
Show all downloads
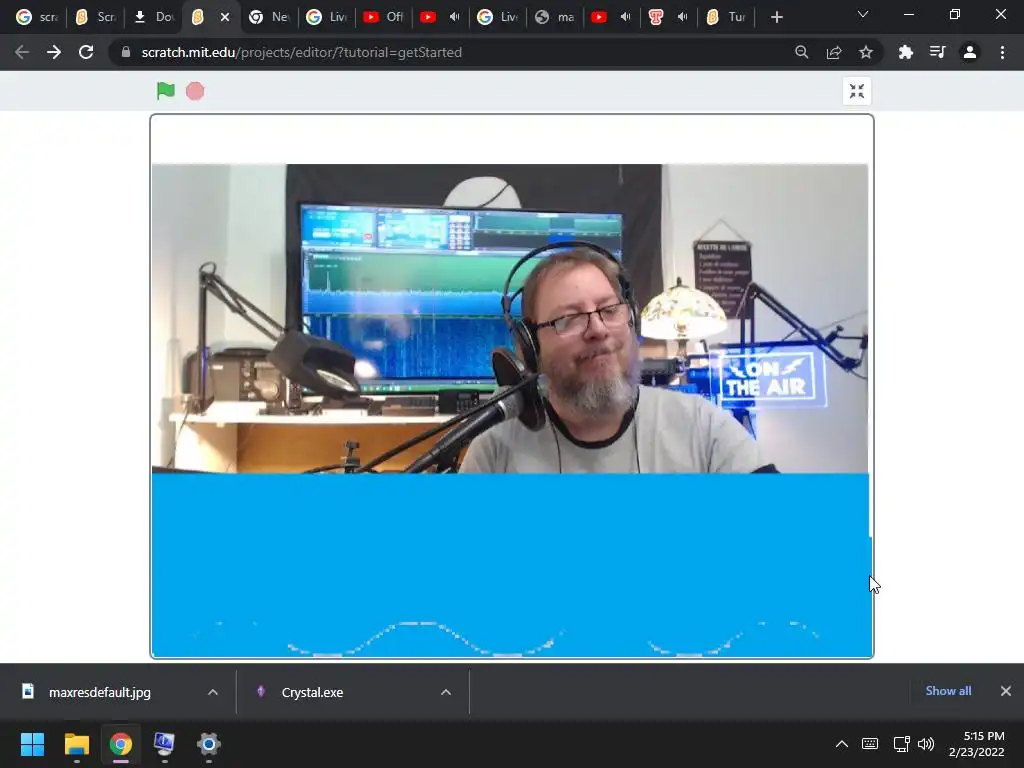click(x=948, y=691)
